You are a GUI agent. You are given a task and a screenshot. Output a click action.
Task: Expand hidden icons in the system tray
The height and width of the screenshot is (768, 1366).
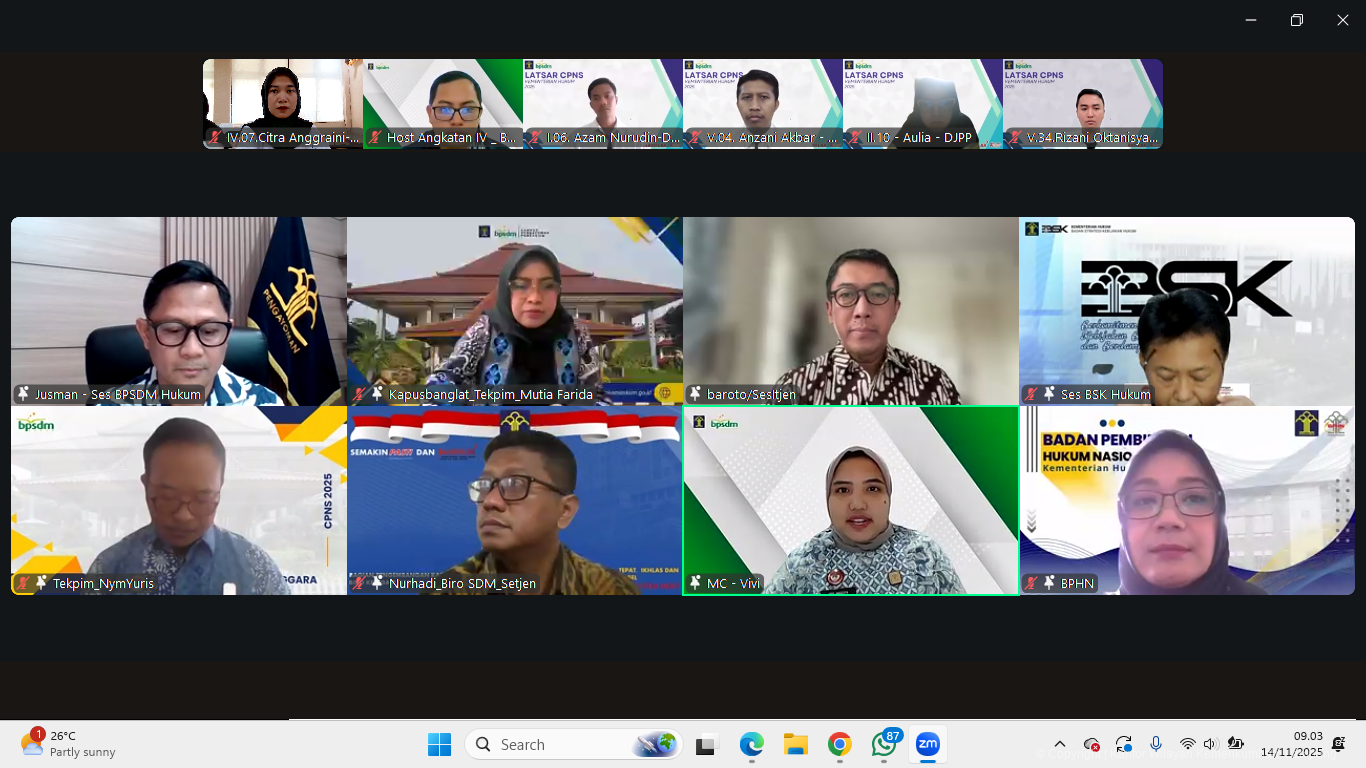pos(1059,744)
